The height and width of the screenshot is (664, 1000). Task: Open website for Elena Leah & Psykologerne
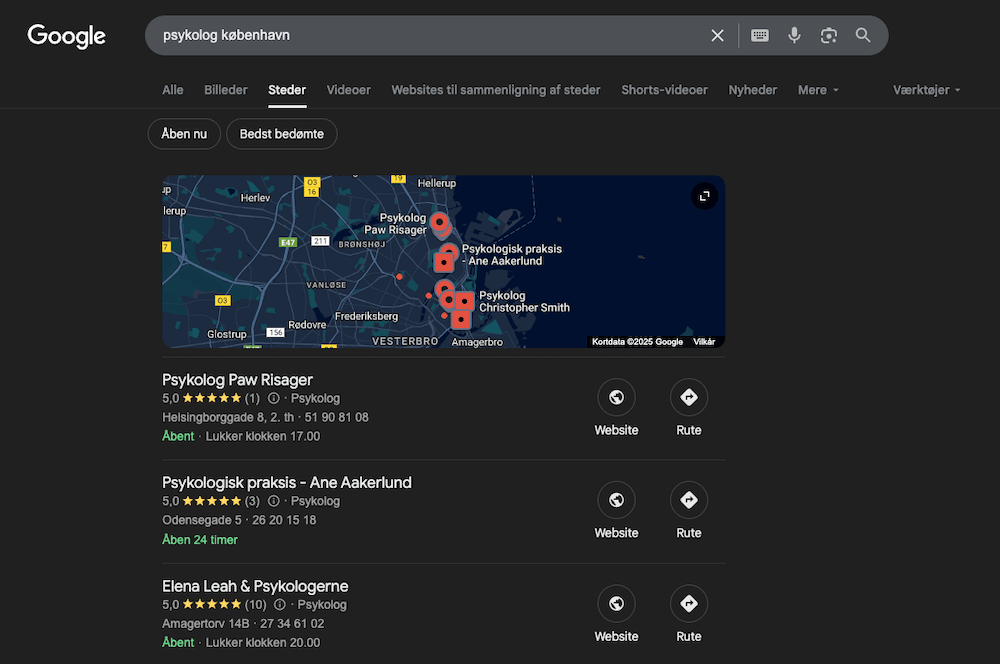pos(616,614)
